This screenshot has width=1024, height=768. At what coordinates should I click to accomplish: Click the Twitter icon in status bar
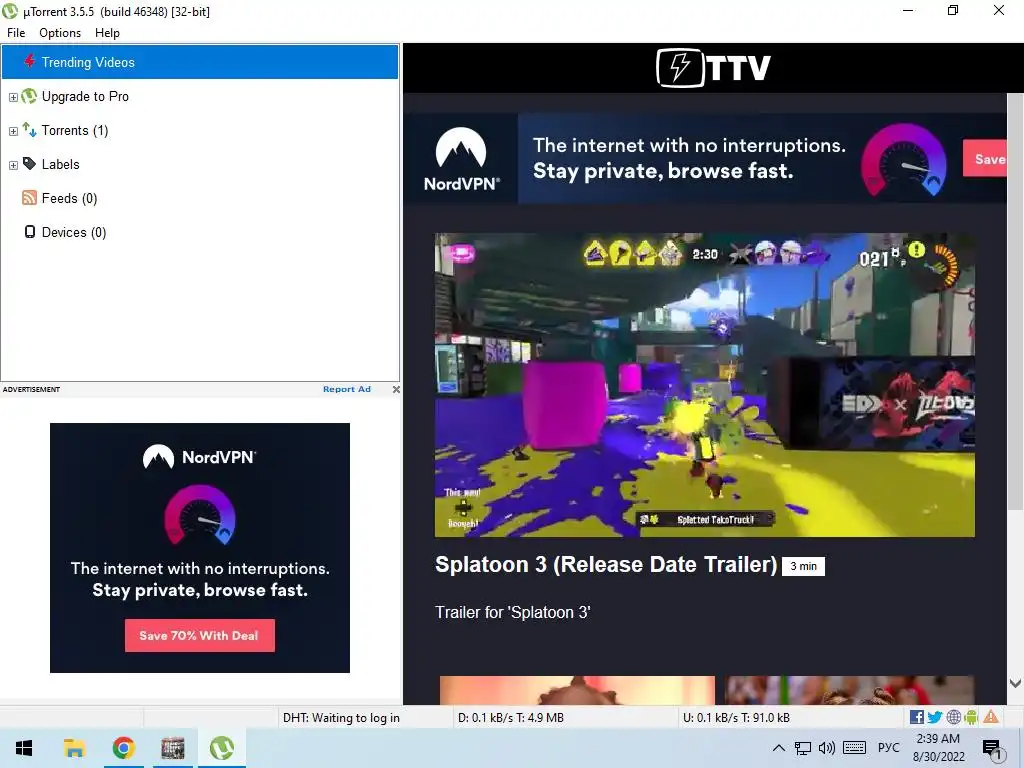(x=935, y=717)
